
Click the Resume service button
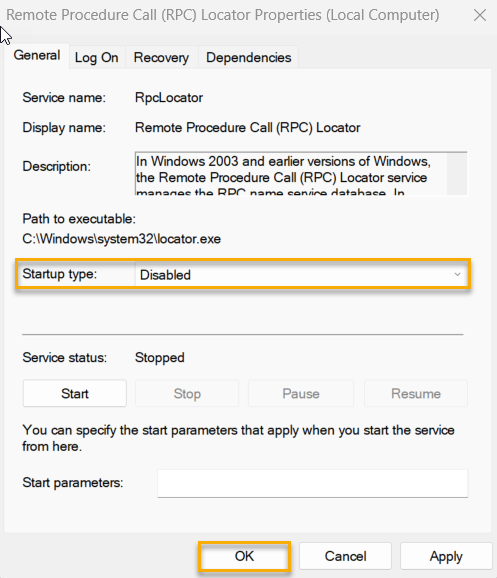coord(416,393)
